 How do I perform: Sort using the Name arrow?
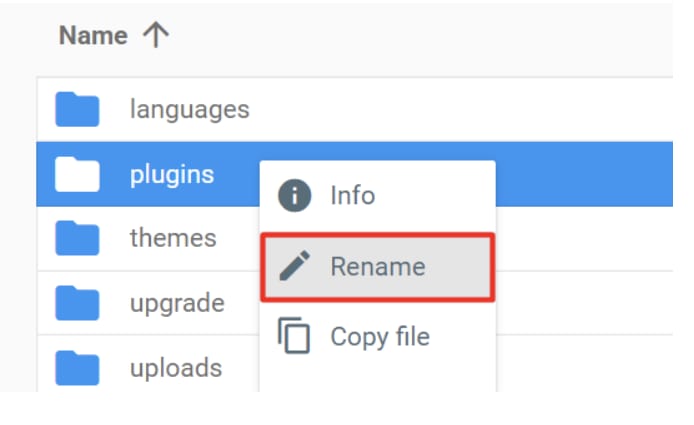155,36
